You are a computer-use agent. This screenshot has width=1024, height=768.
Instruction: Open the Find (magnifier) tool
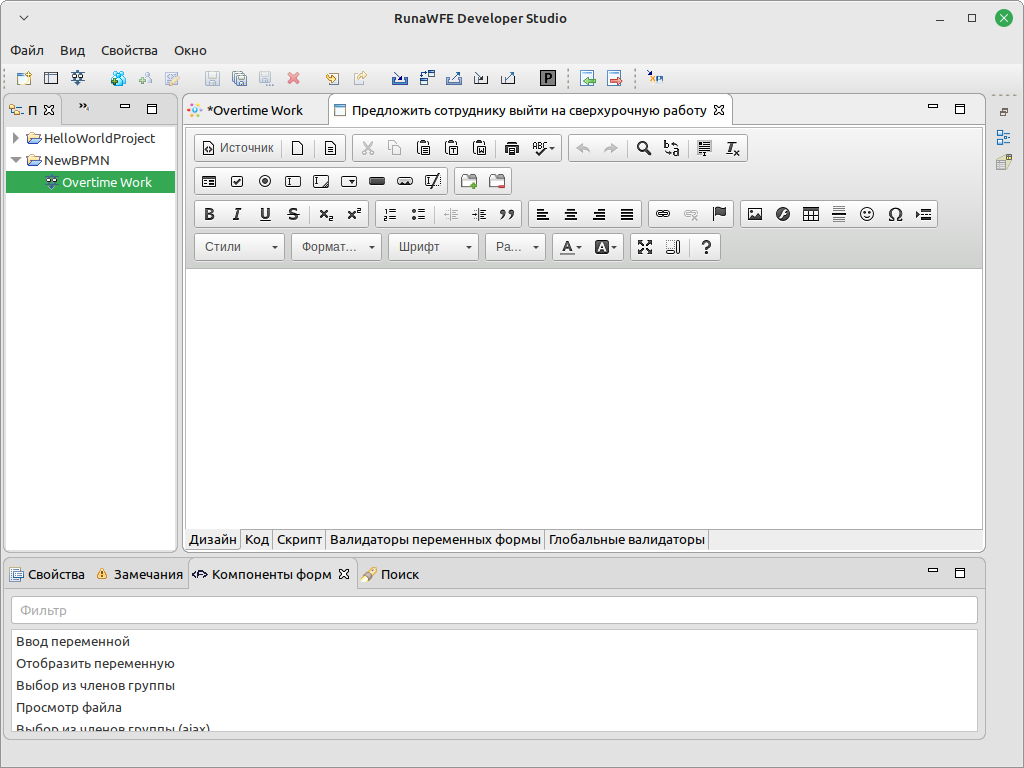pos(644,148)
